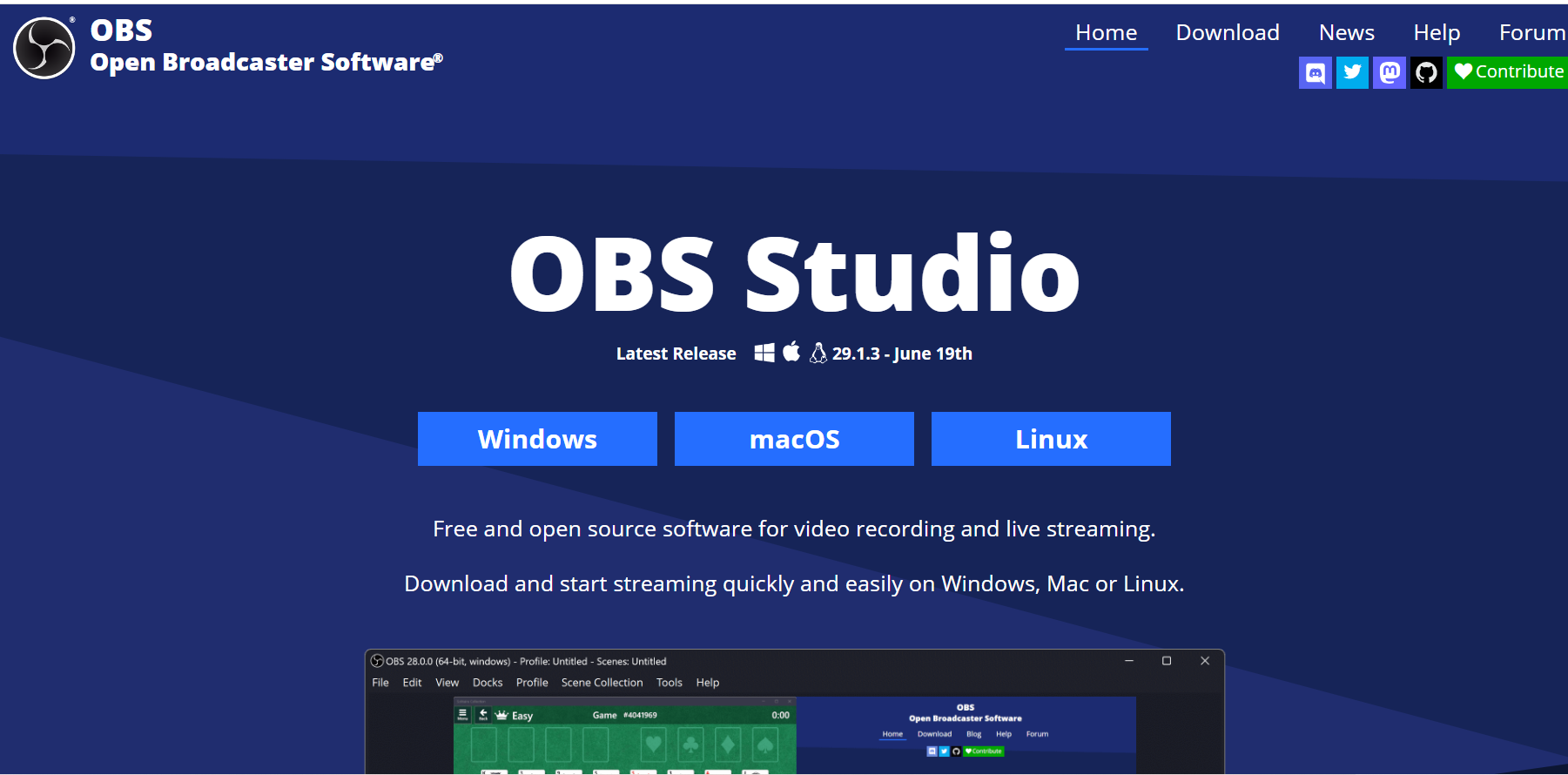The image size is (1568, 775).
Task: Open the Mastodon icon link
Action: point(1390,72)
